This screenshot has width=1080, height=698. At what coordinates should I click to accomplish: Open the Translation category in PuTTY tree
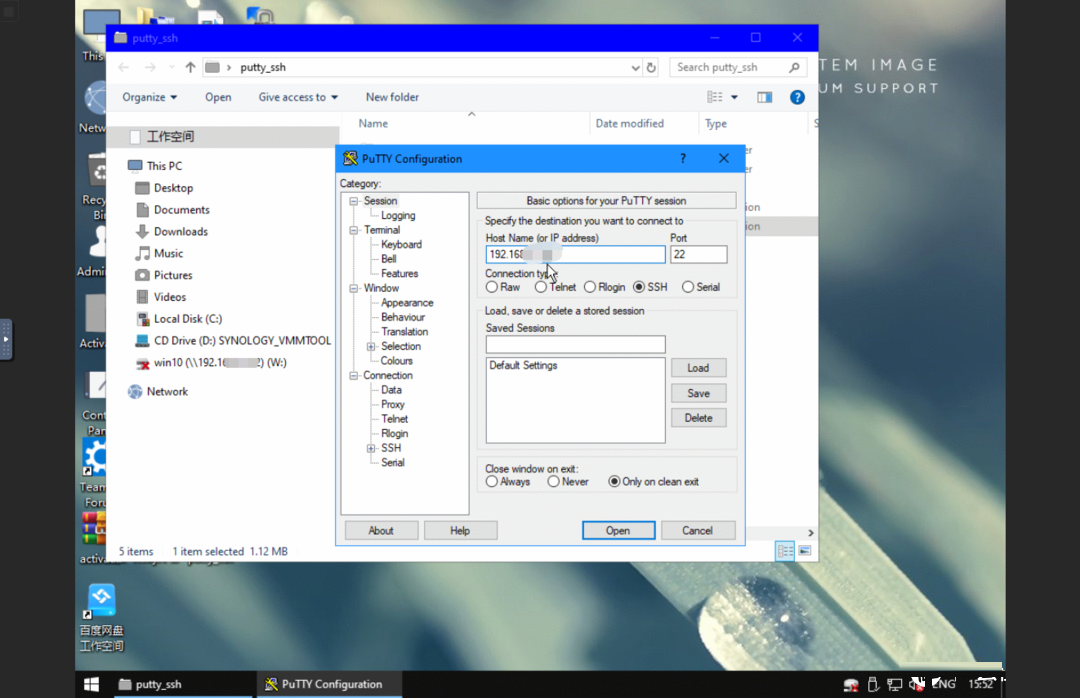point(404,331)
